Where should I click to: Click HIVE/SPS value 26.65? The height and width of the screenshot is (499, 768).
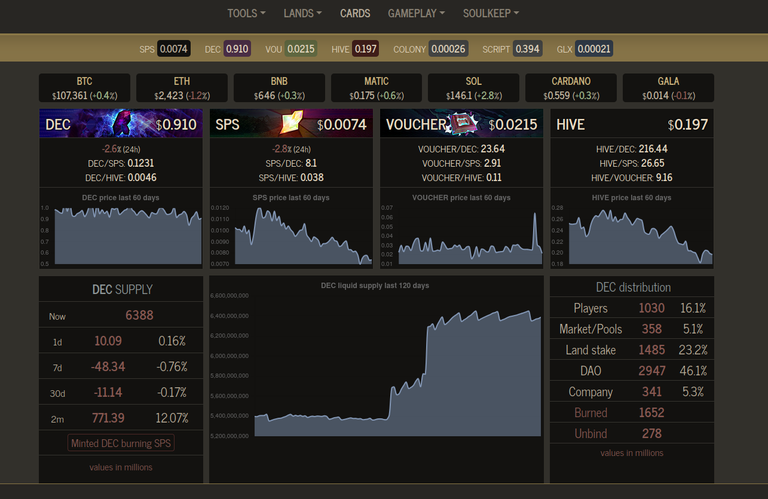click(653, 163)
